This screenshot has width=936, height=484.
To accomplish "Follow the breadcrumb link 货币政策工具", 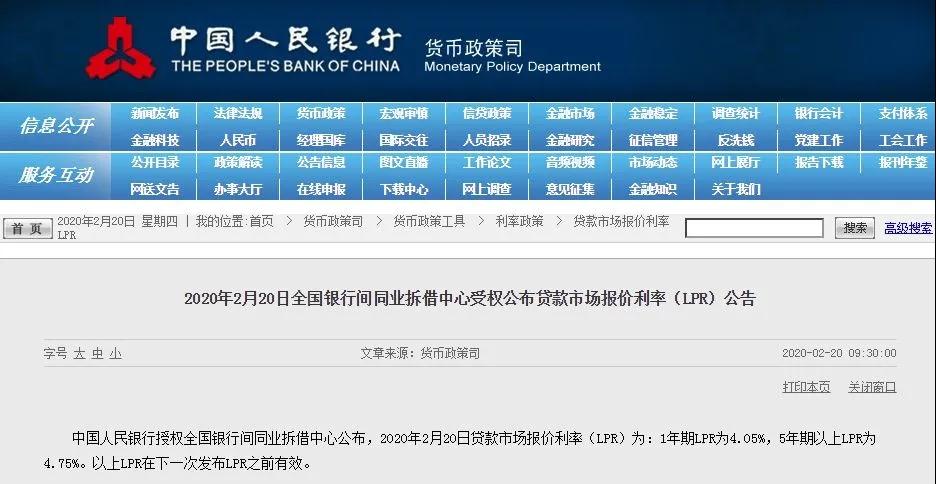I will 429,221.
